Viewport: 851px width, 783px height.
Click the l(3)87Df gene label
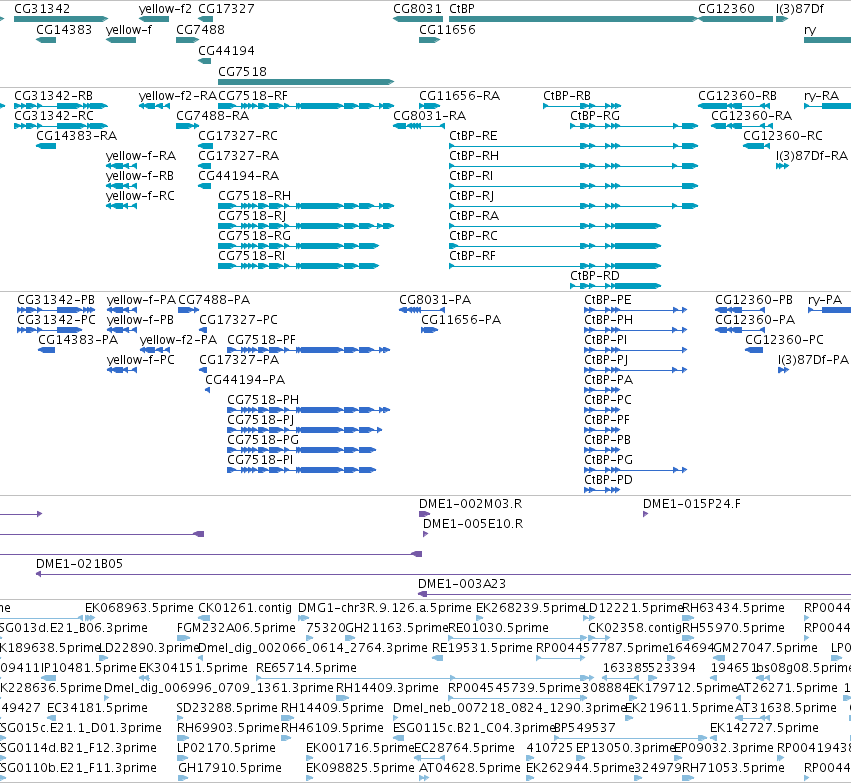pyautogui.click(x=800, y=9)
